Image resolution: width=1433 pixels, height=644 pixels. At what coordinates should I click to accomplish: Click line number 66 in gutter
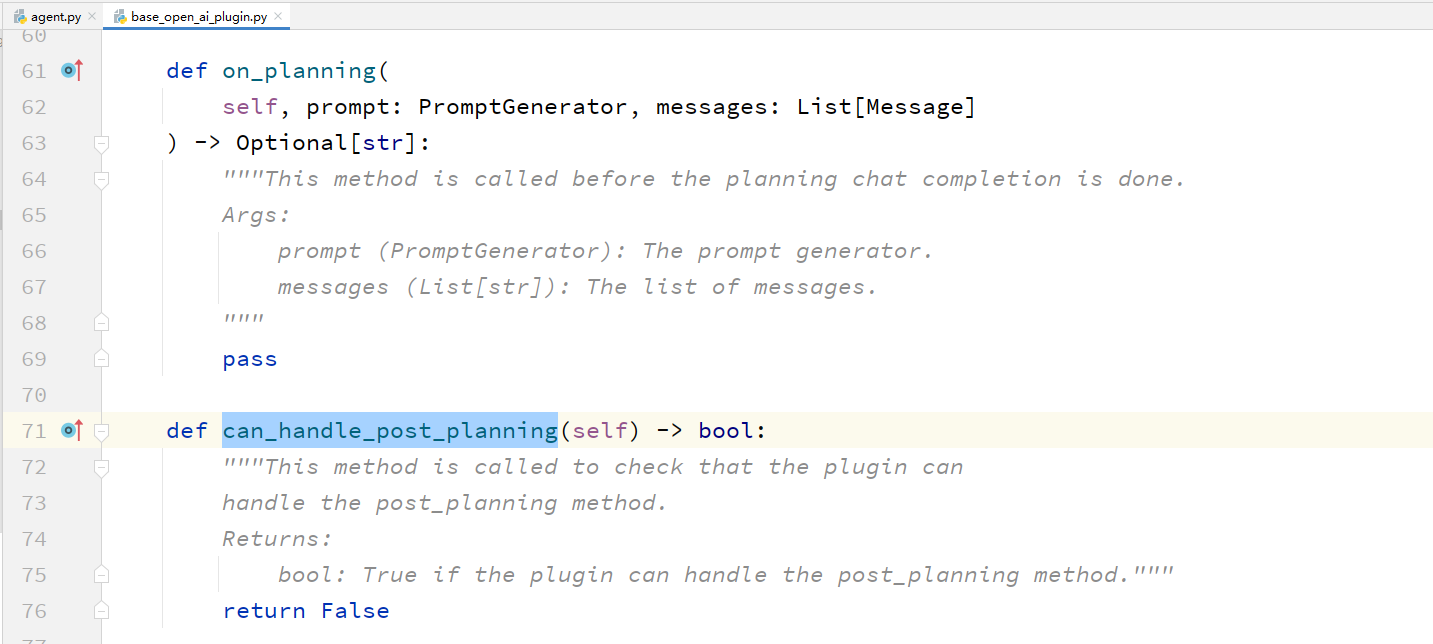coord(34,251)
